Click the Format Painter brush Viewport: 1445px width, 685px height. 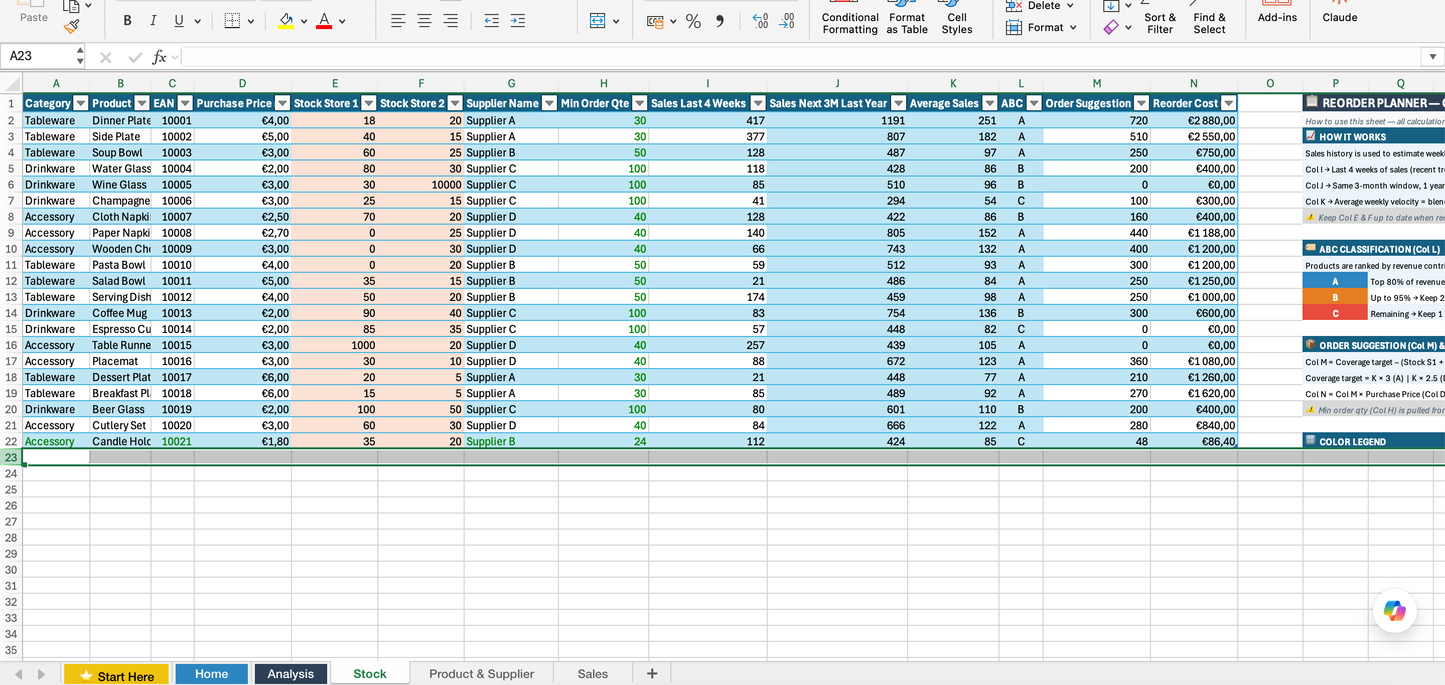point(72,27)
